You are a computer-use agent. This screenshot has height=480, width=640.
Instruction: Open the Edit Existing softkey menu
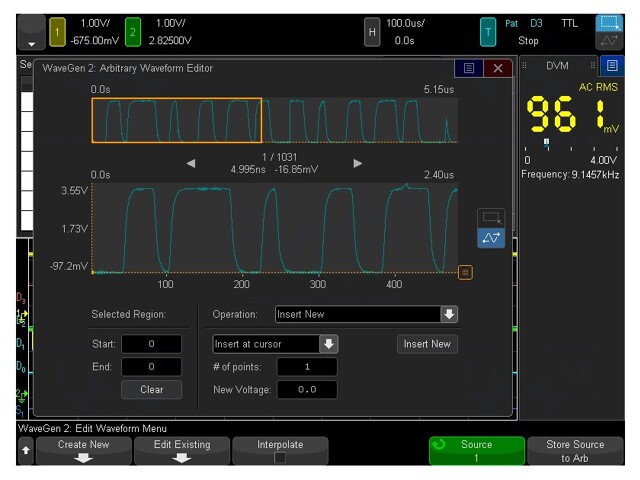(181, 451)
